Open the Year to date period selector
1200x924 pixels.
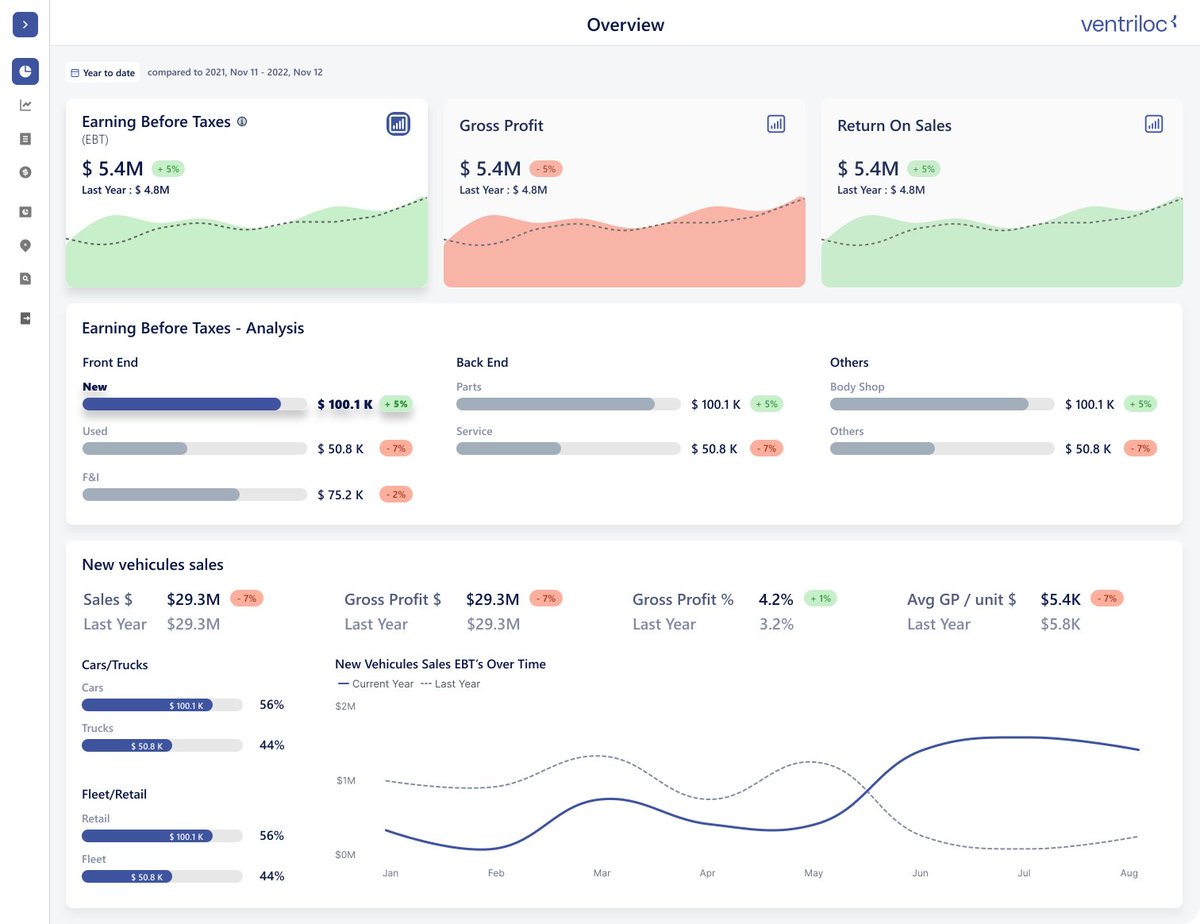pos(103,73)
